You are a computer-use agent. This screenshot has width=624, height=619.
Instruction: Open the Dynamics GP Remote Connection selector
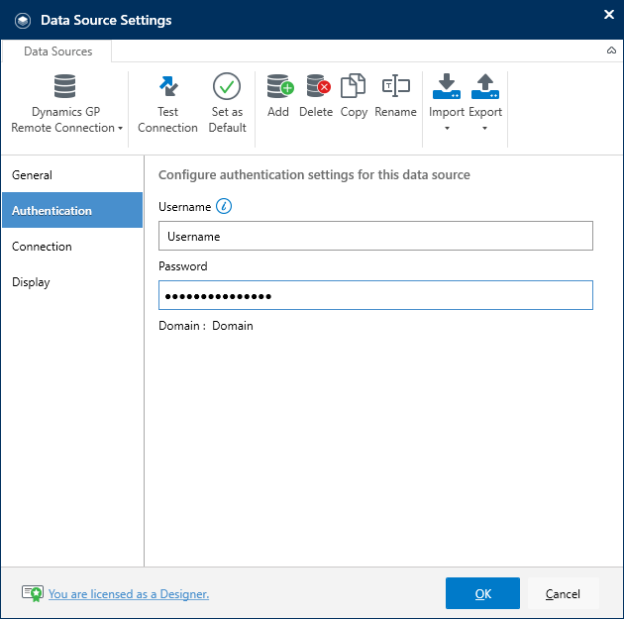point(66,104)
